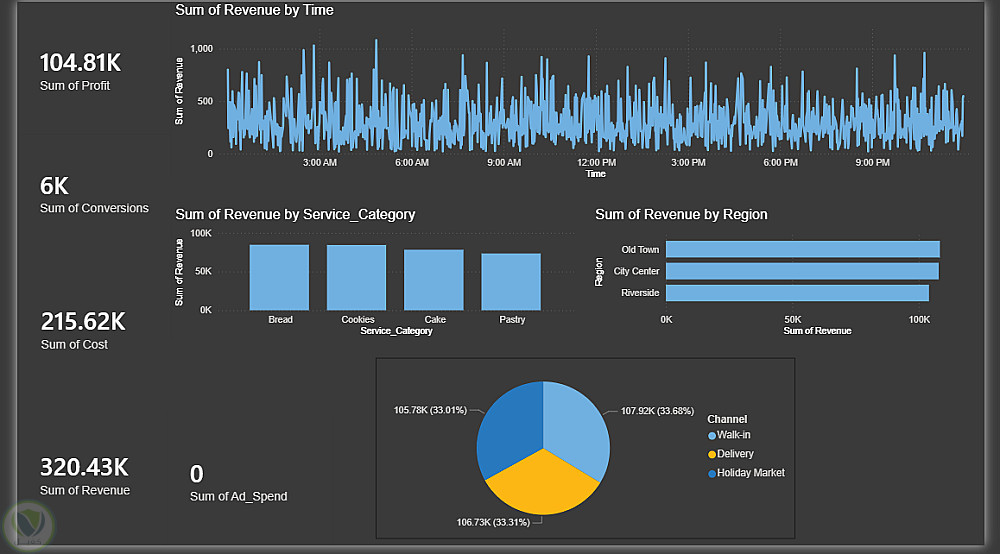Click the 215.62K Sum of Cost card
Image resolution: width=1000 pixels, height=554 pixels.
pyautogui.click(x=83, y=330)
